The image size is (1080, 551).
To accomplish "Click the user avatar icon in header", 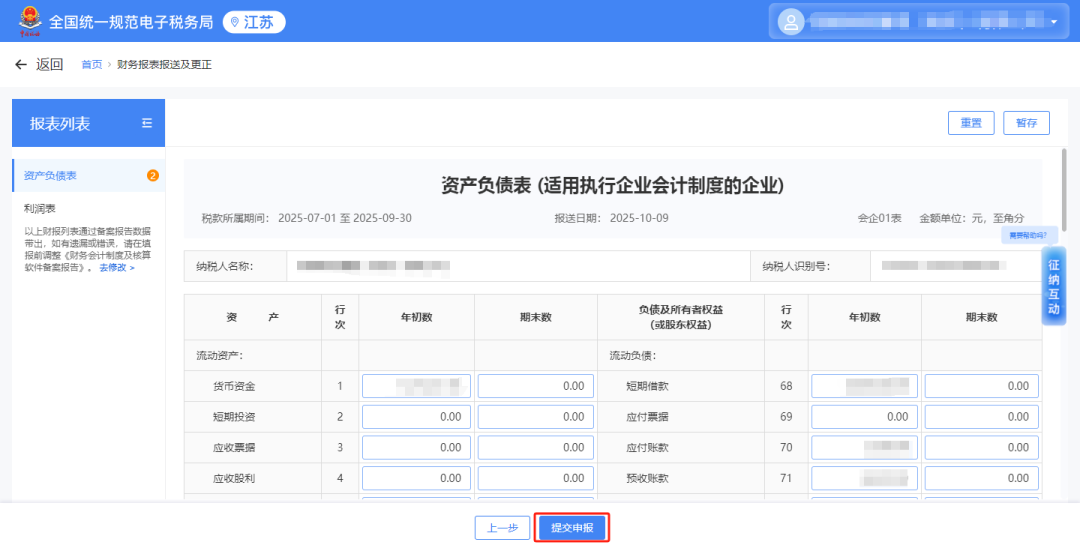I will tap(791, 21).
